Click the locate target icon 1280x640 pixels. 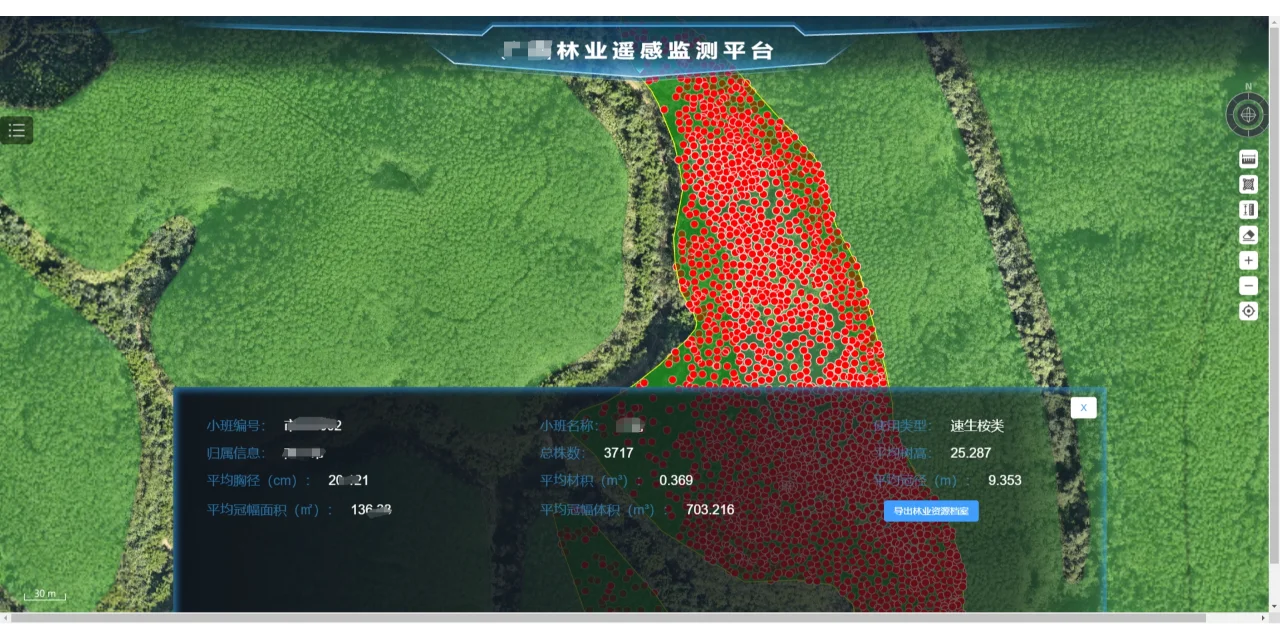[1248, 311]
